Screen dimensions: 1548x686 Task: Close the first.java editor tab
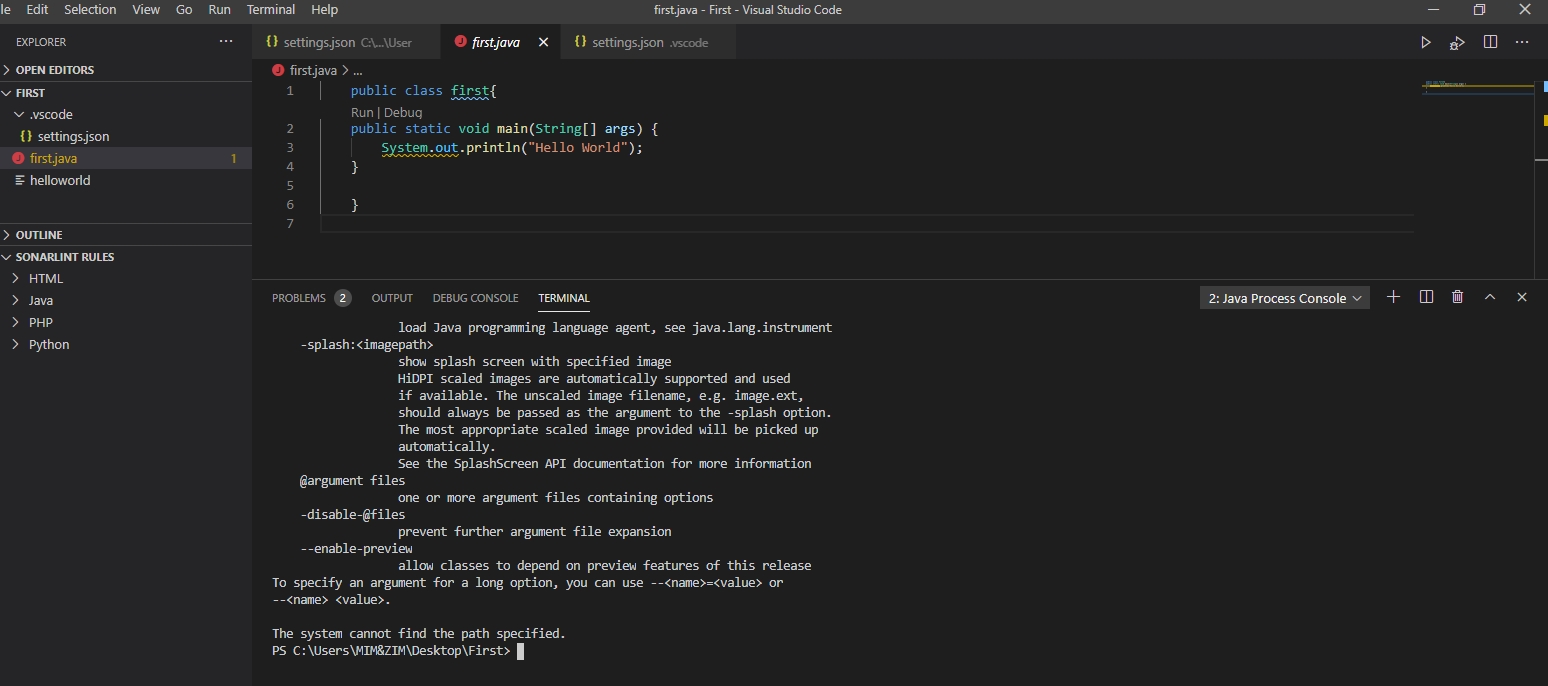tap(543, 42)
